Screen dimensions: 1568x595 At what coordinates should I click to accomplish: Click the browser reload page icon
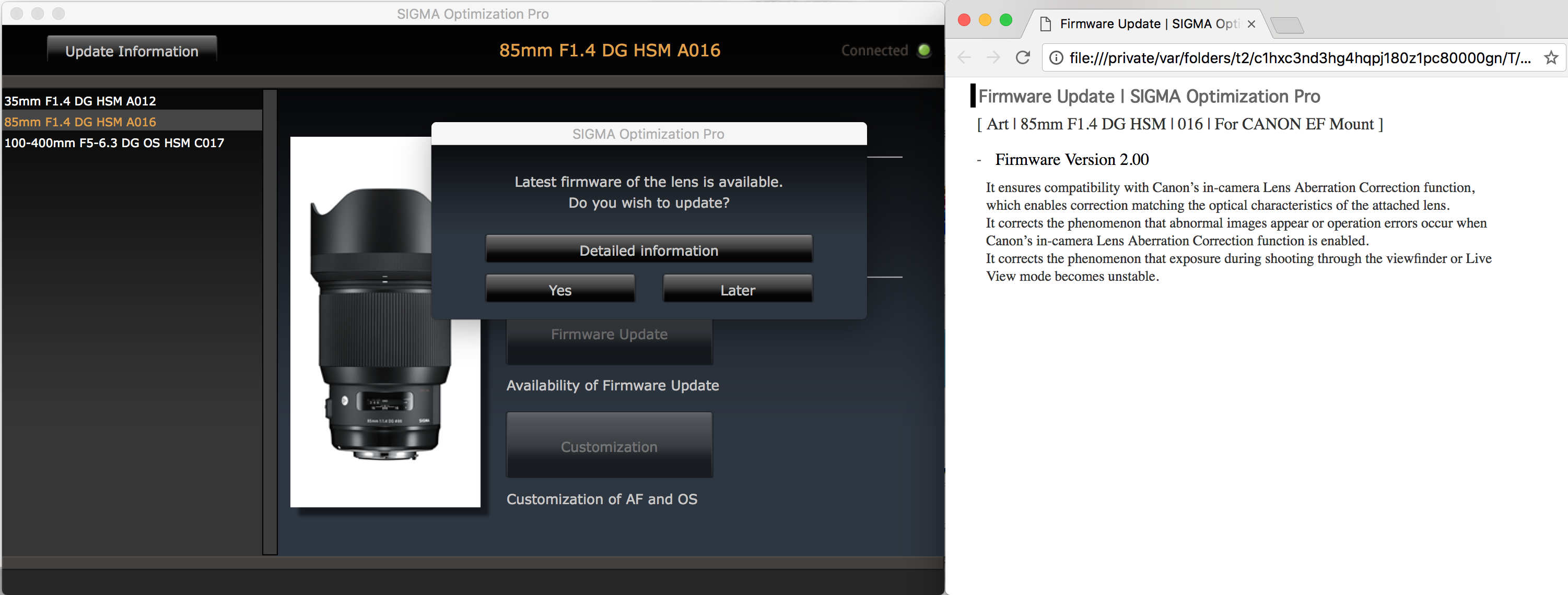point(1023,58)
